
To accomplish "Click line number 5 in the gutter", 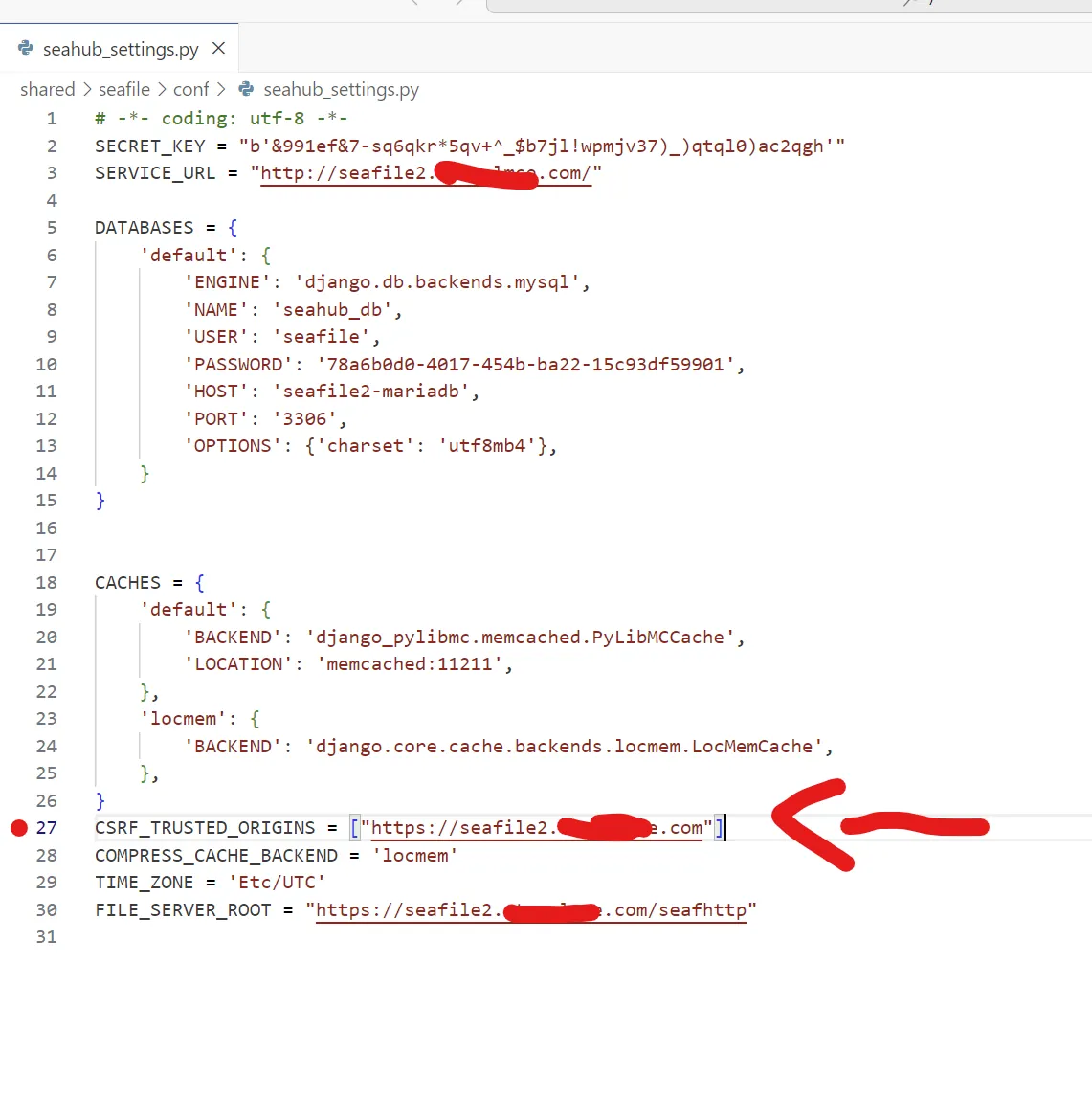I will [52, 228].
